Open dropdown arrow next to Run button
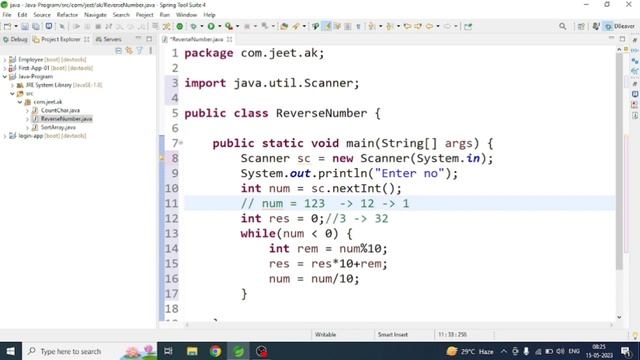The width and height of the screenshot is (640, 360). click(x=220, y=27)
